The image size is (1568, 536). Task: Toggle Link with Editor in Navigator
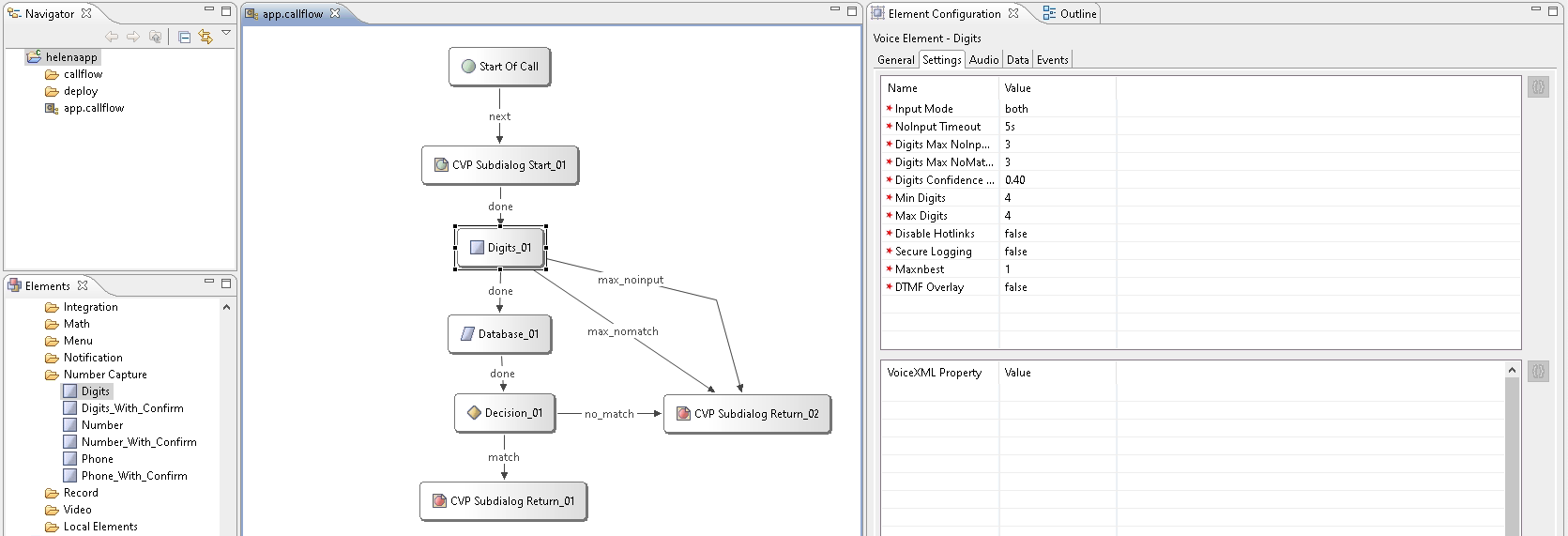pyautogui.click(x=206, y=37)
